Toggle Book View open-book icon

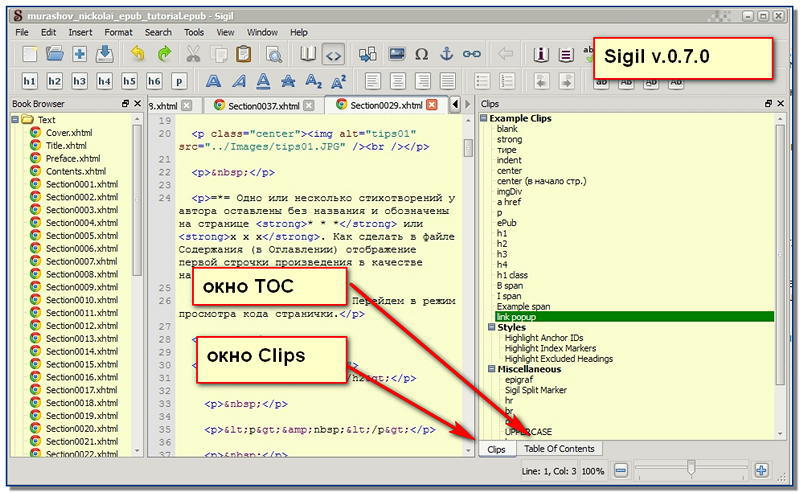point(308,54)
